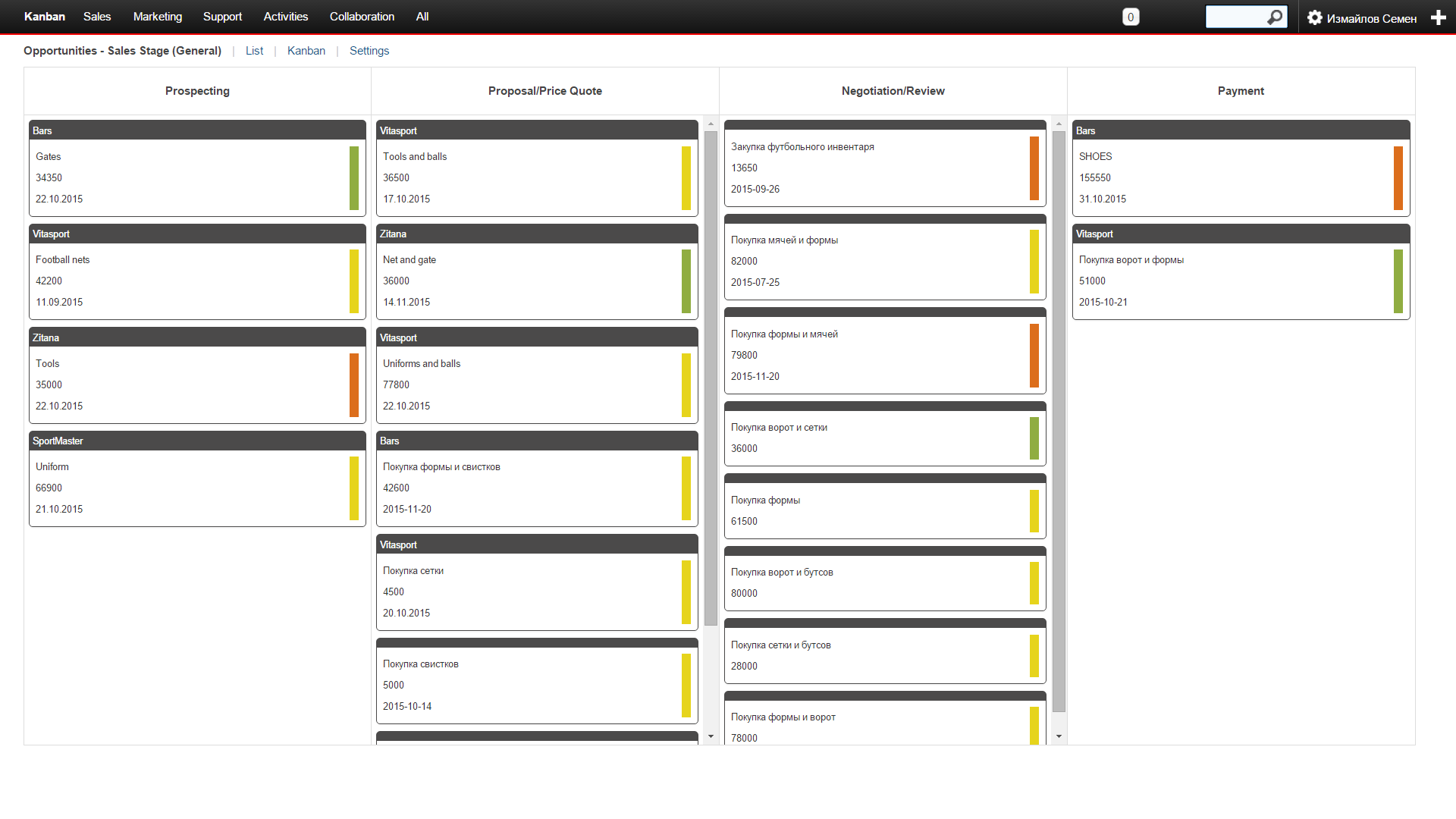Open Покупка мячей и формы card
The width and height of the screenshot is (1456, 819).
[885, 257]
